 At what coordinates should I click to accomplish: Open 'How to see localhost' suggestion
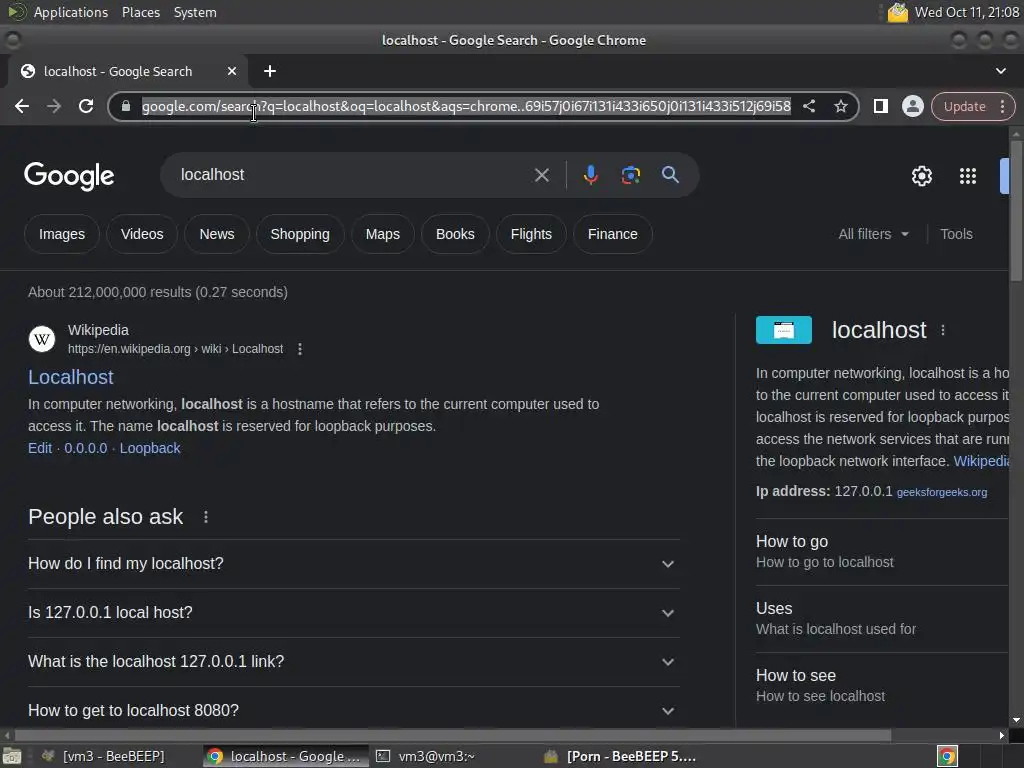pos(882,685)
